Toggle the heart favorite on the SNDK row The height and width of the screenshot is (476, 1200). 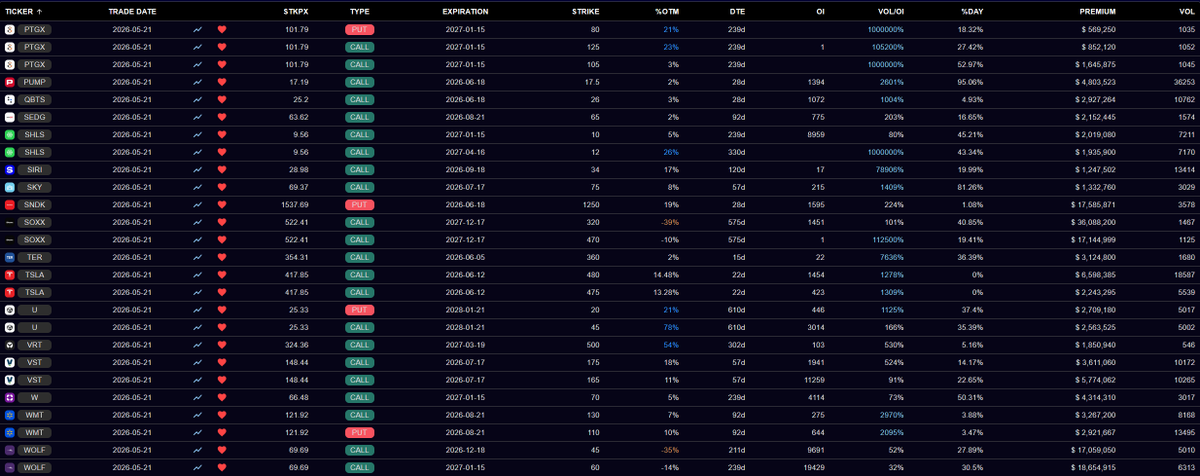click(x=222, y=205)
